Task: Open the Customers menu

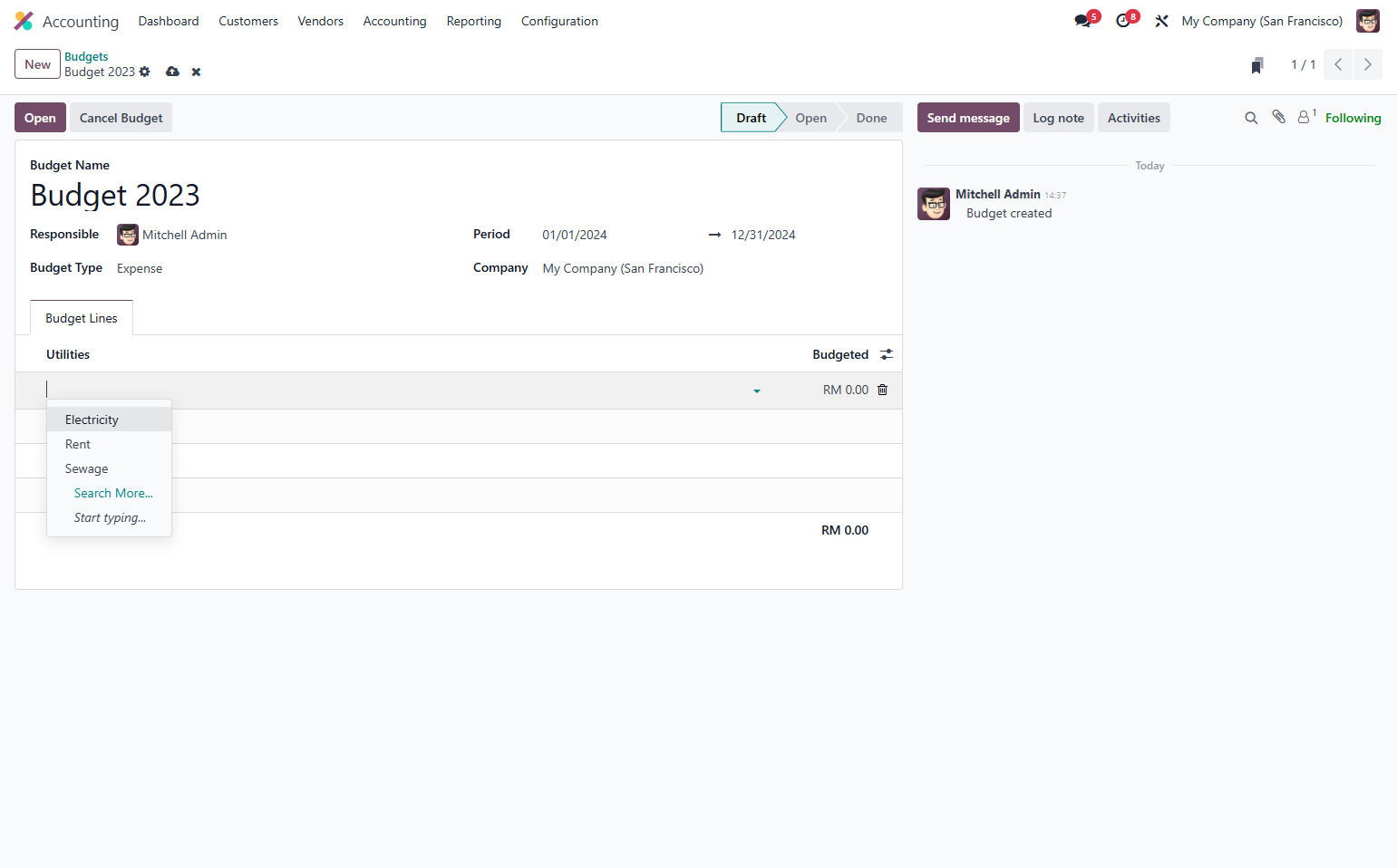Action: pos(248,21)
